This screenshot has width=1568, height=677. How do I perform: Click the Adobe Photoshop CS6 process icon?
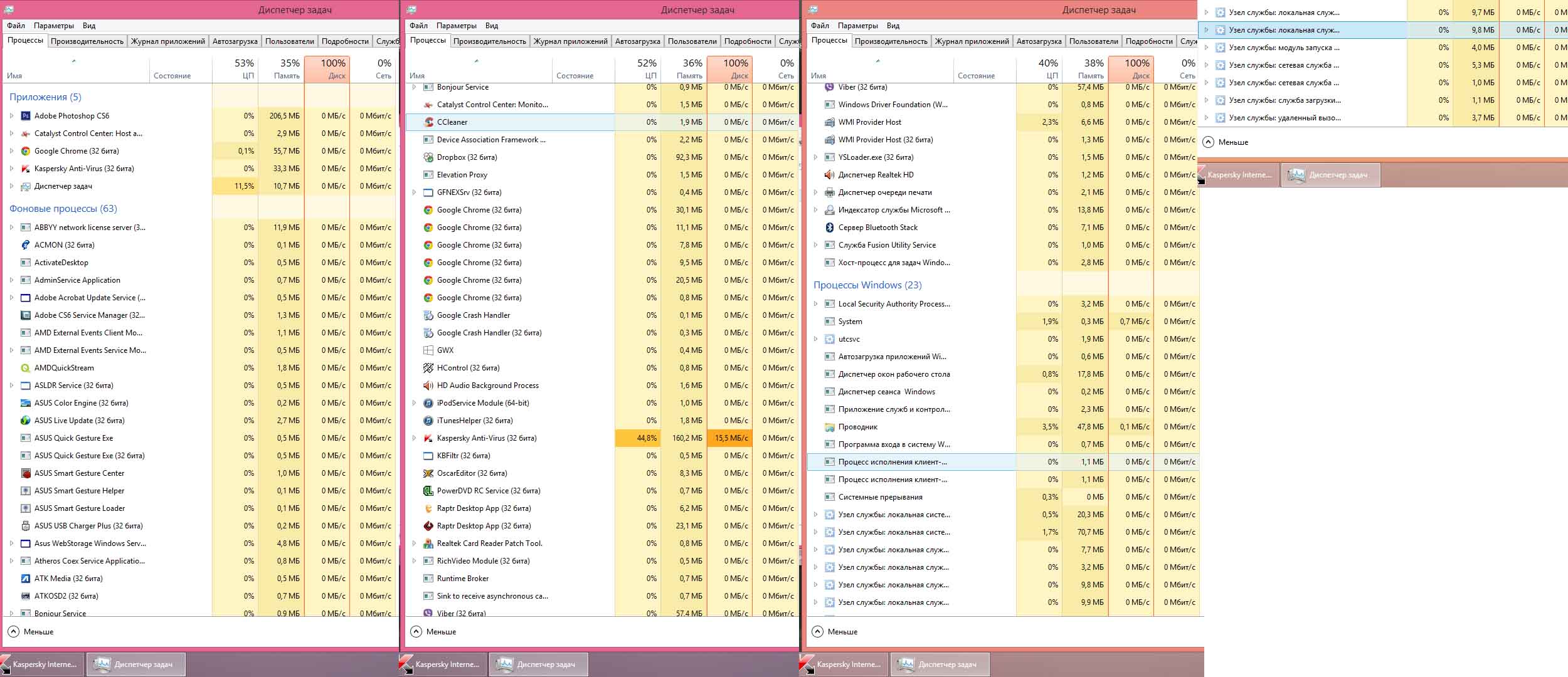[x=26, y=116]
